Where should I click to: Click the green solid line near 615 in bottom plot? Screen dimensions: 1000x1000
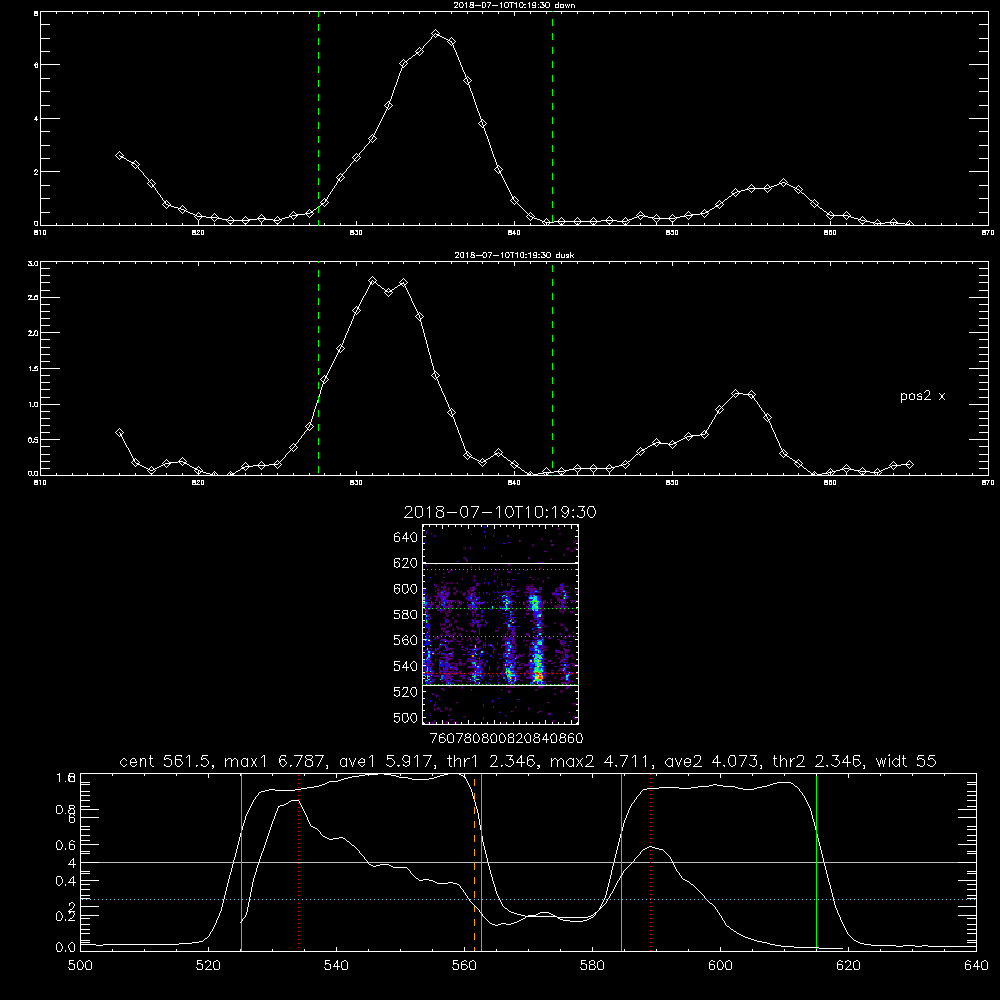(816, 862)
